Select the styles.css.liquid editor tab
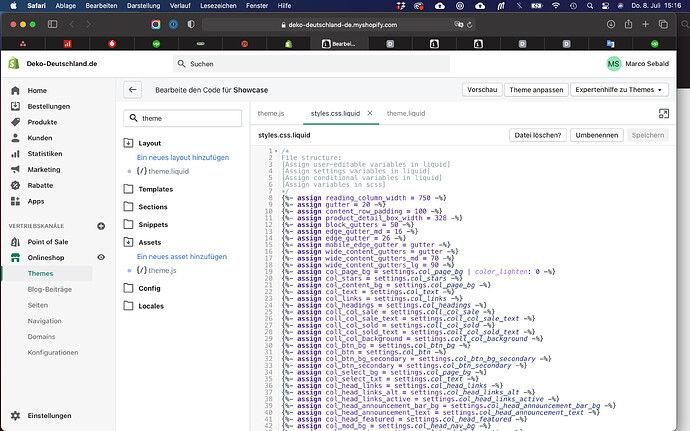Image resolution: width=690 pixels, height=431 pixels. tap(335, 113)
